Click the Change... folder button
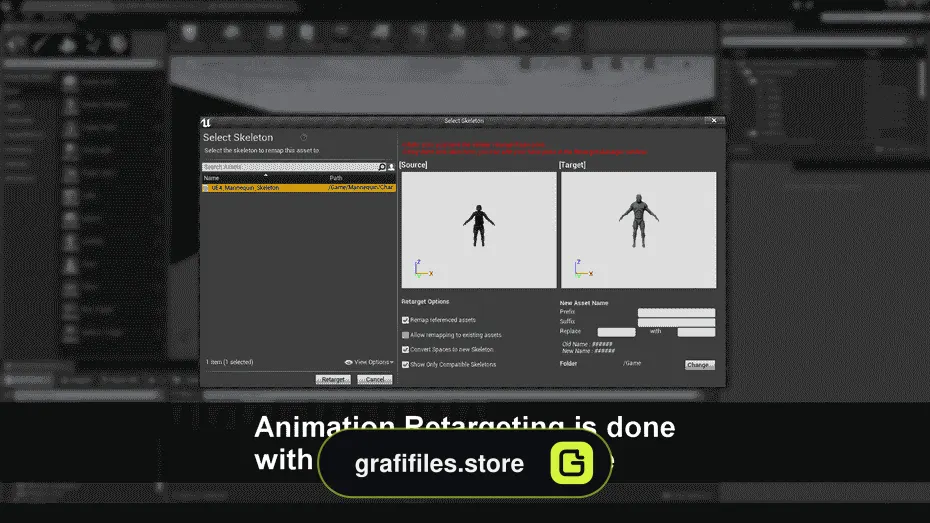Viewport: 930px width, 523px height. tap(700, 365)
